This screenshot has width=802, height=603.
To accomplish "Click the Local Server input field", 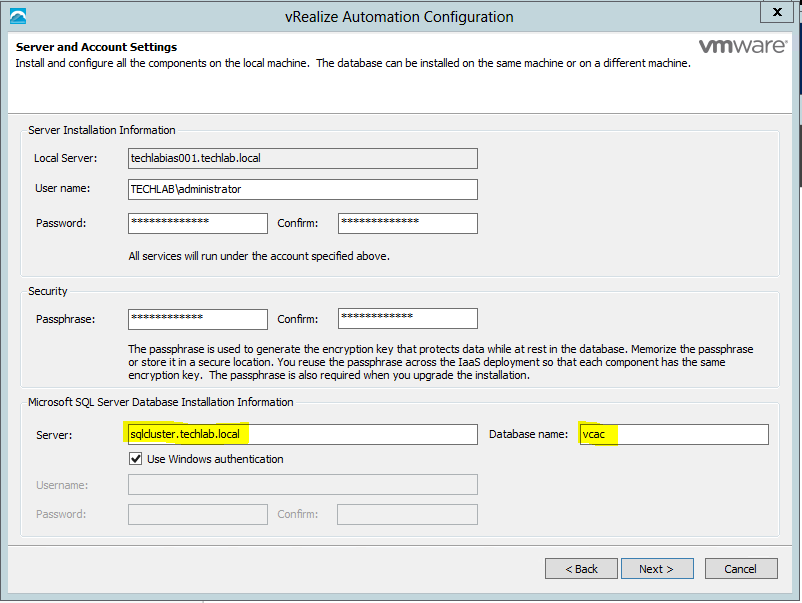I will pyautogui.click(x=303, y=159).
